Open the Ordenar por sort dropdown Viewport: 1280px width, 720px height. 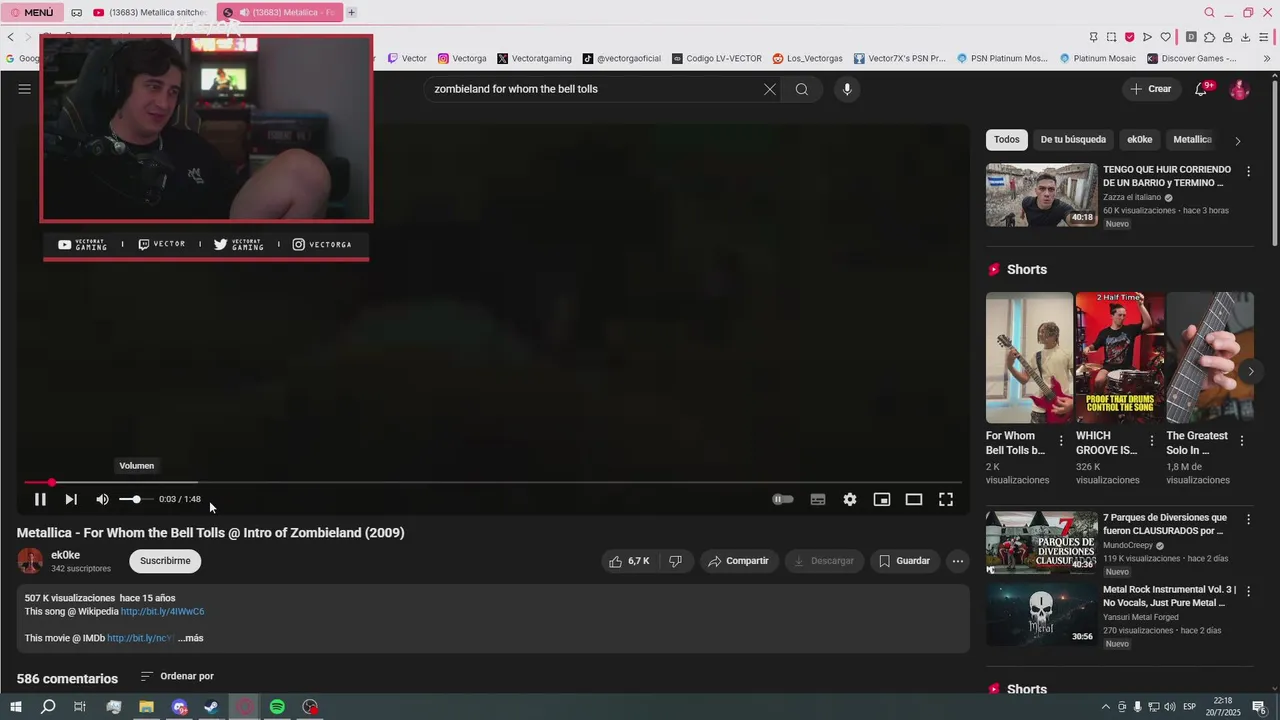click(177, 676)
